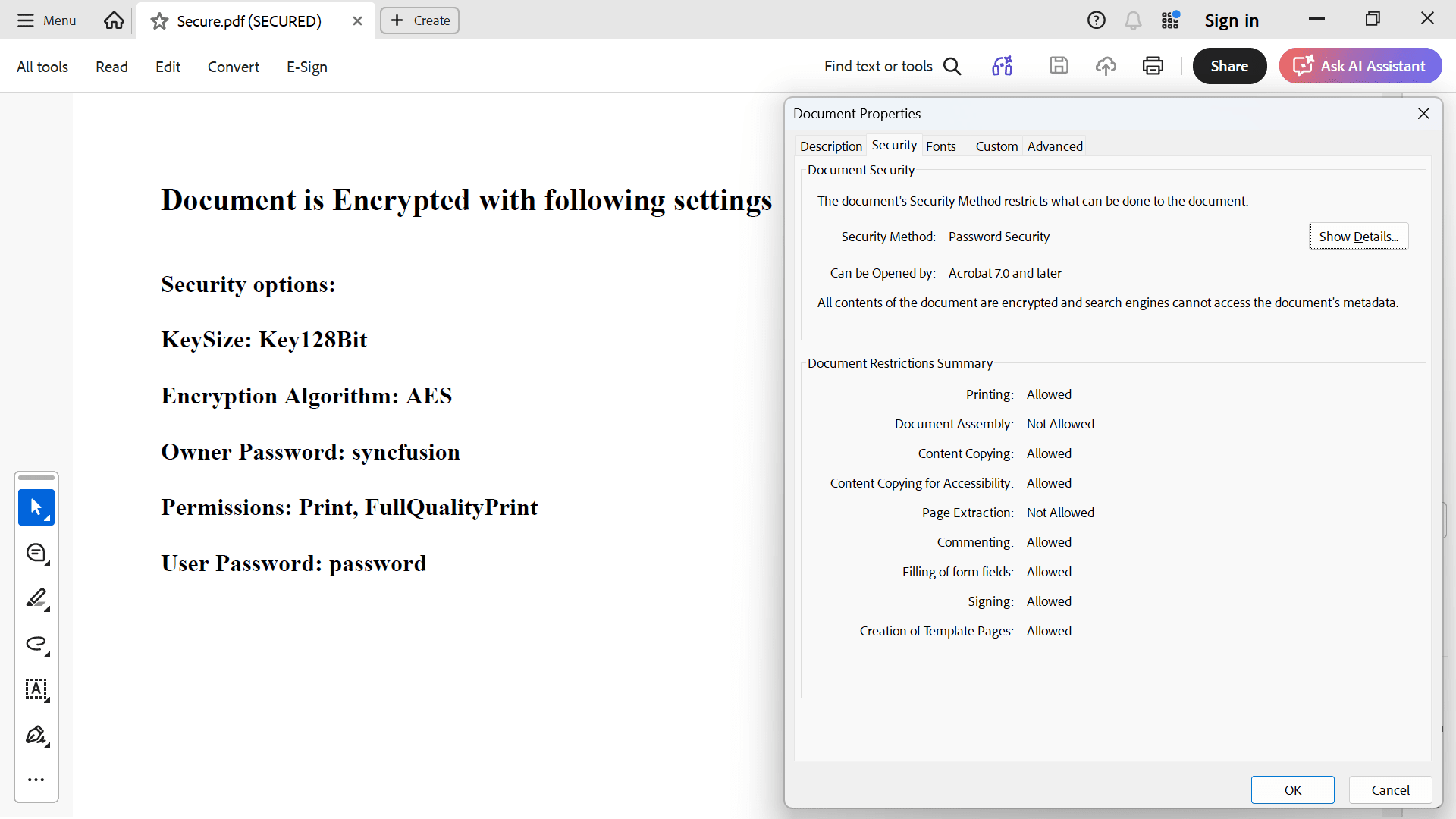
Task: Open Ask AI Assistant
Action: point(1360,66)
